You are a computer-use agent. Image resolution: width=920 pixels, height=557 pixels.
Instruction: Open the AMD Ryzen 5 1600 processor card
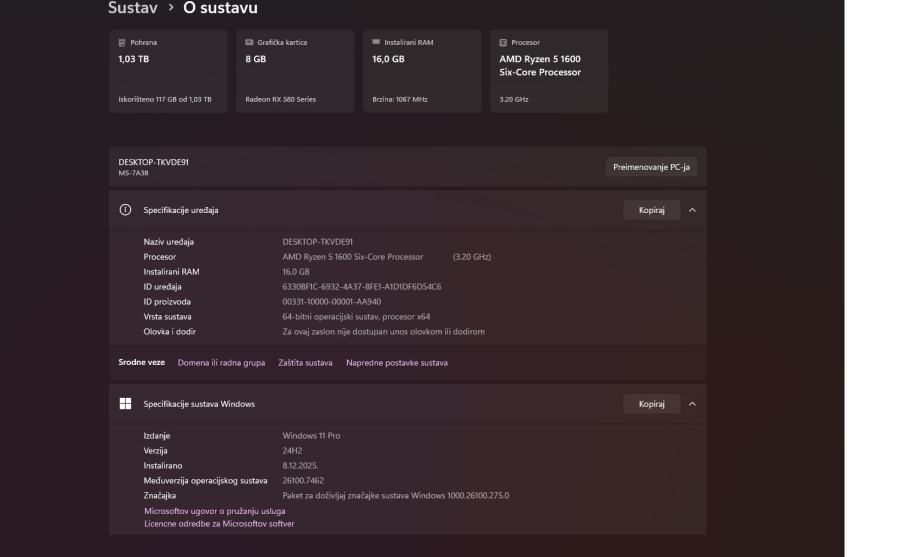click(549, 71)
